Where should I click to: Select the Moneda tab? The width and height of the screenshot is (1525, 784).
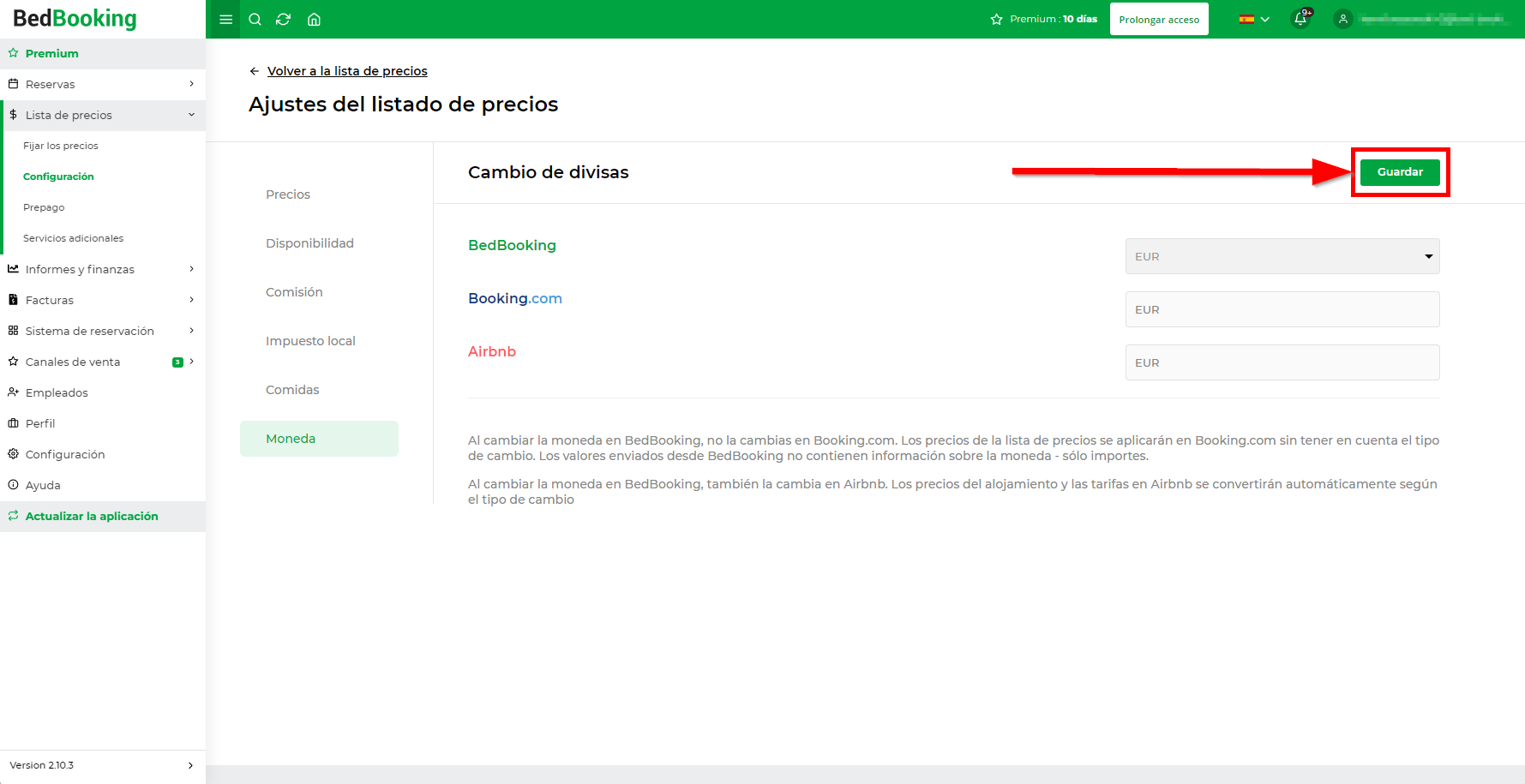click(x=319, y=439)
